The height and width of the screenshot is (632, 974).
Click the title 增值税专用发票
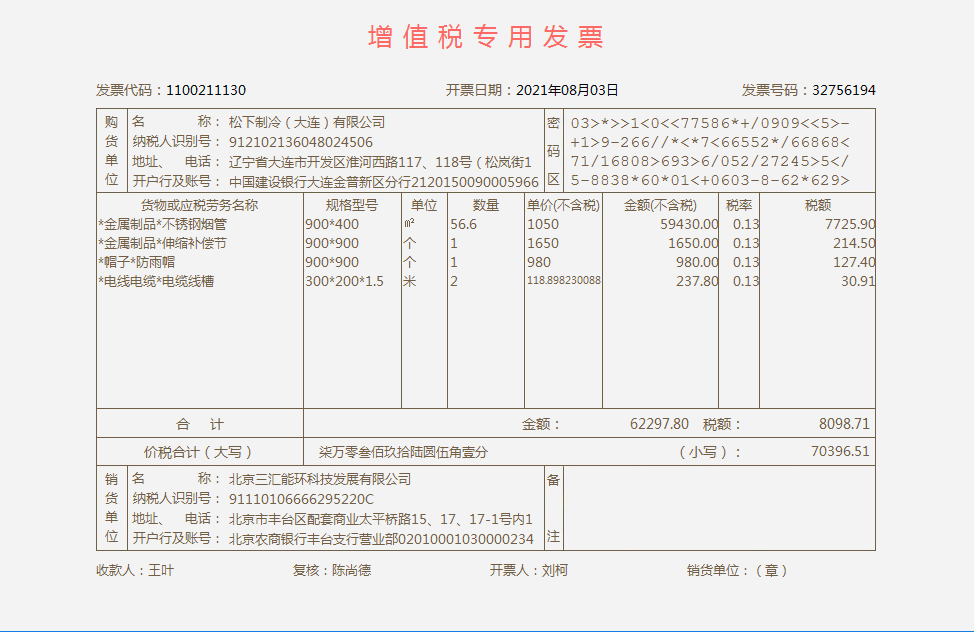(486, 37)
